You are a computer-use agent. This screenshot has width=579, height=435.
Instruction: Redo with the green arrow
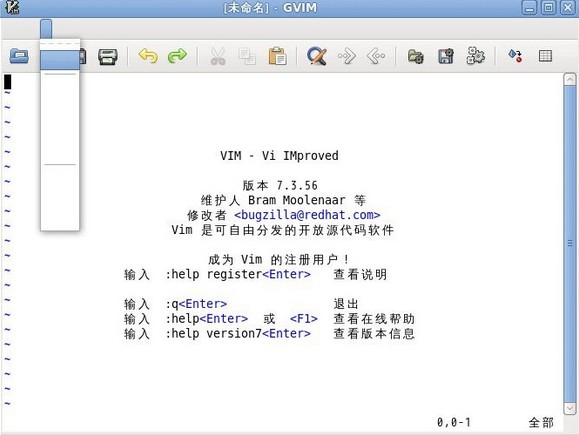click(177, 56)
